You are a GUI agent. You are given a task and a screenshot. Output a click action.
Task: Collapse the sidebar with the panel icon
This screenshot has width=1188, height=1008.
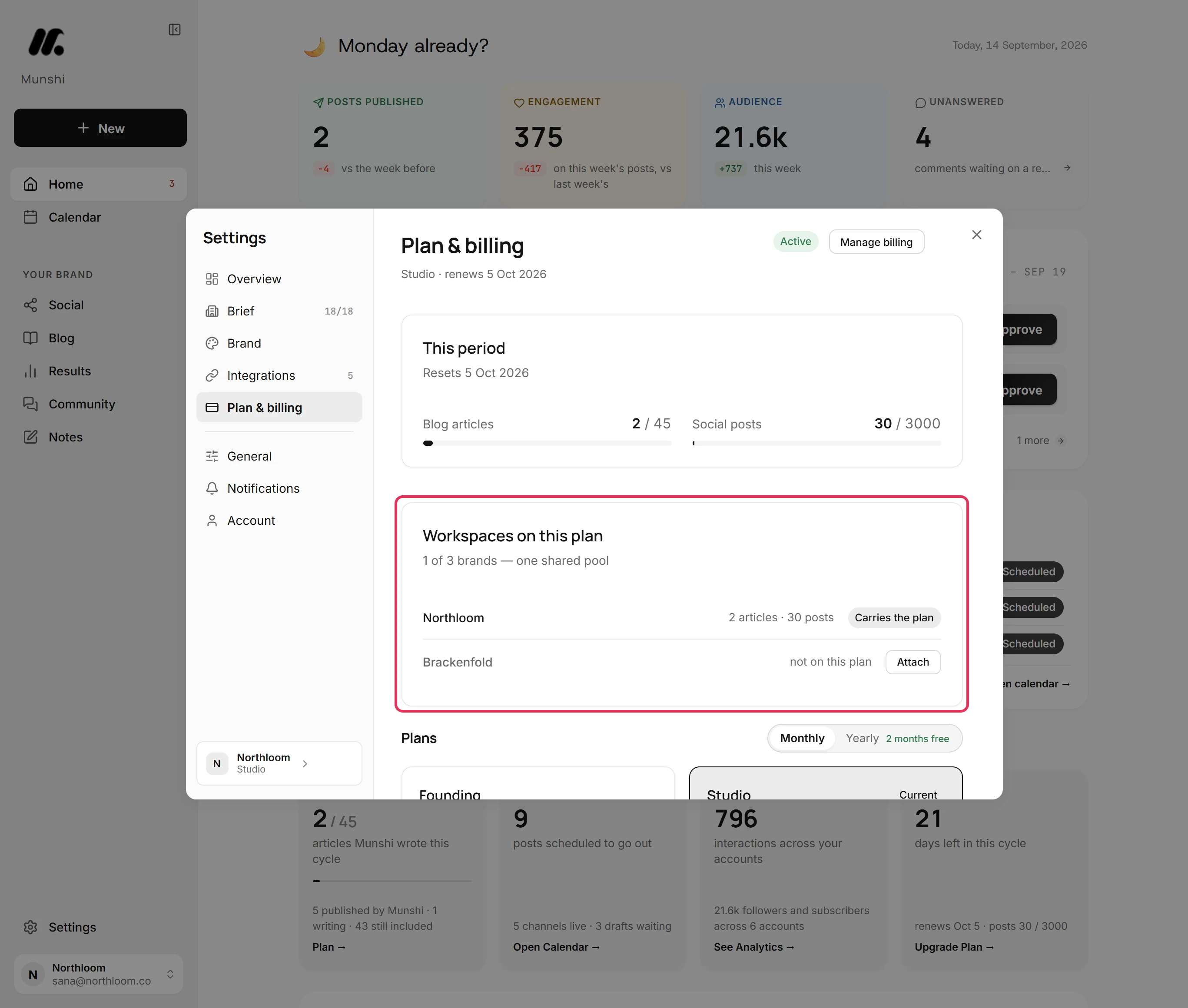pyautogui.click(x=175, y=30)
